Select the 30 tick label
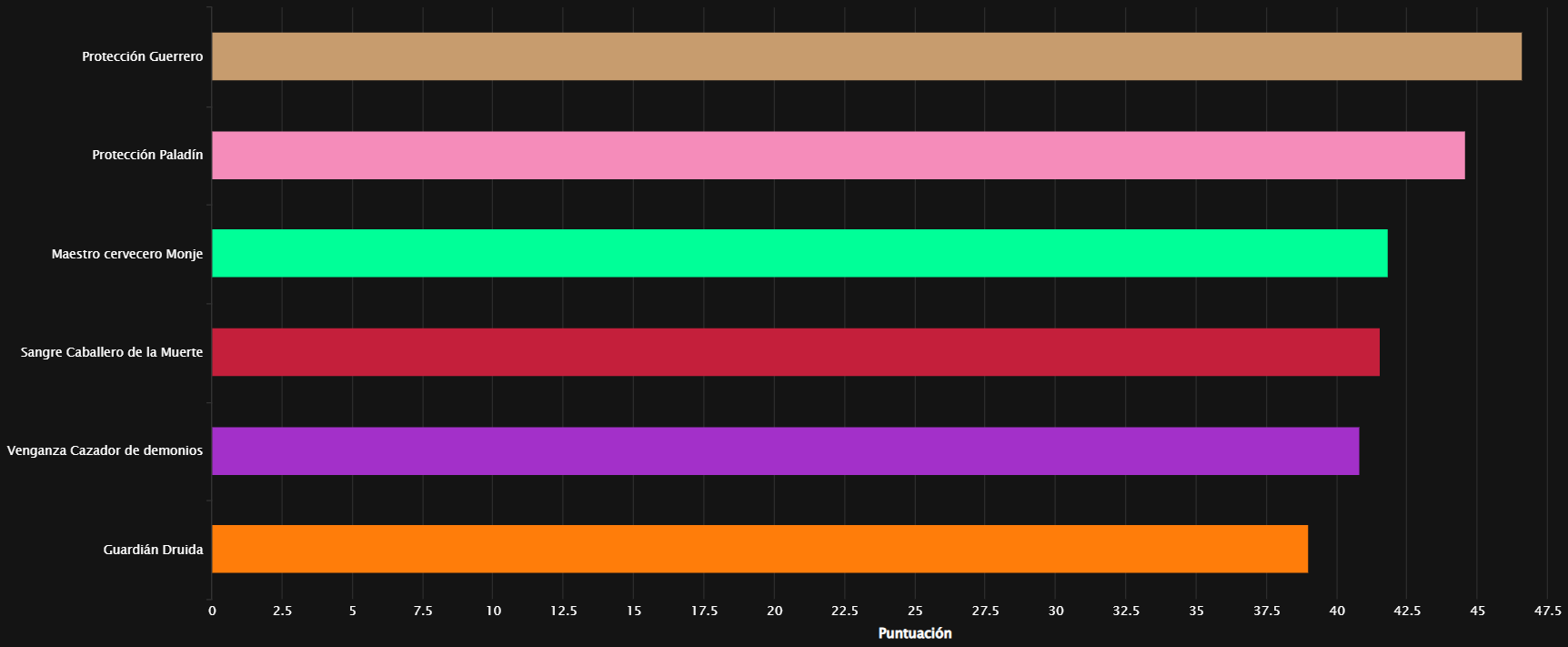1568x647 pixels. point(1056,611)
